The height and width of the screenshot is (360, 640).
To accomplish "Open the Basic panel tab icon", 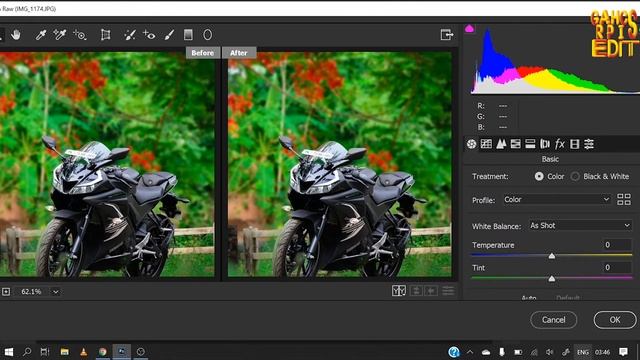I will point(471,144).
